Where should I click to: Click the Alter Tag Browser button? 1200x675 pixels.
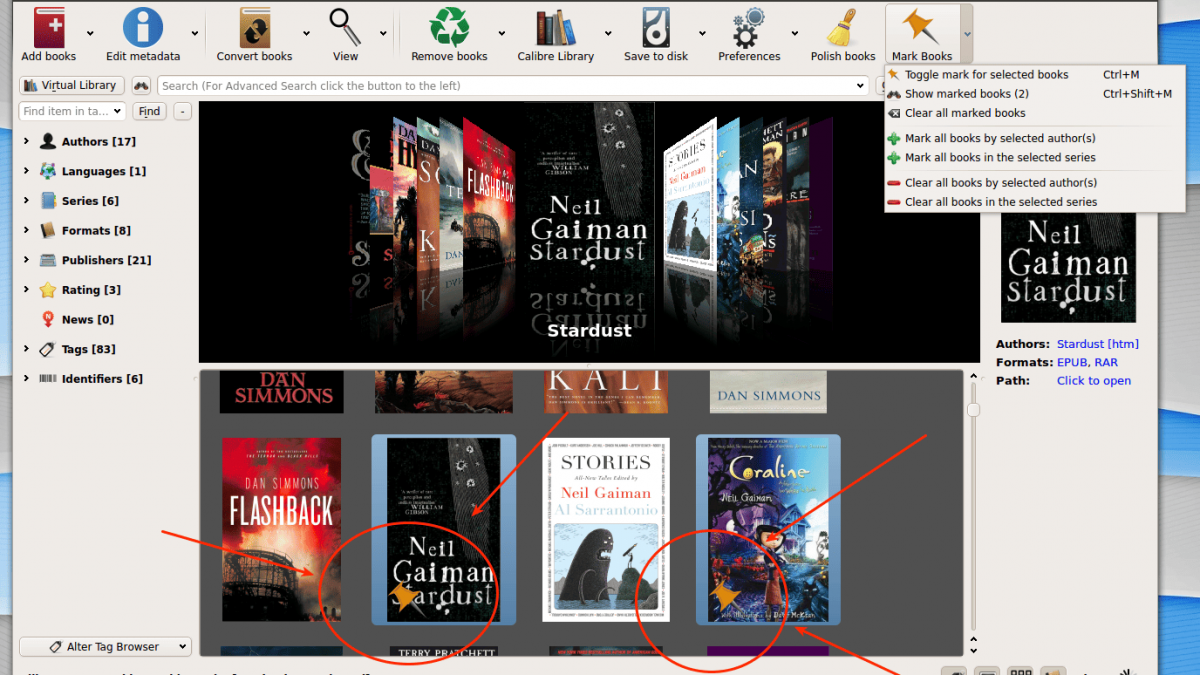pos(105,647)
